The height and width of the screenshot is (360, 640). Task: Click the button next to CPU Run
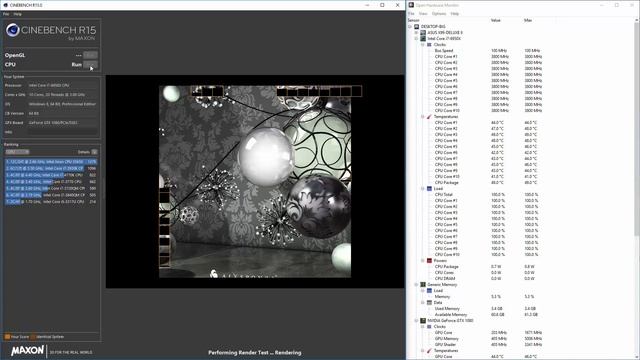coord(90,64)
